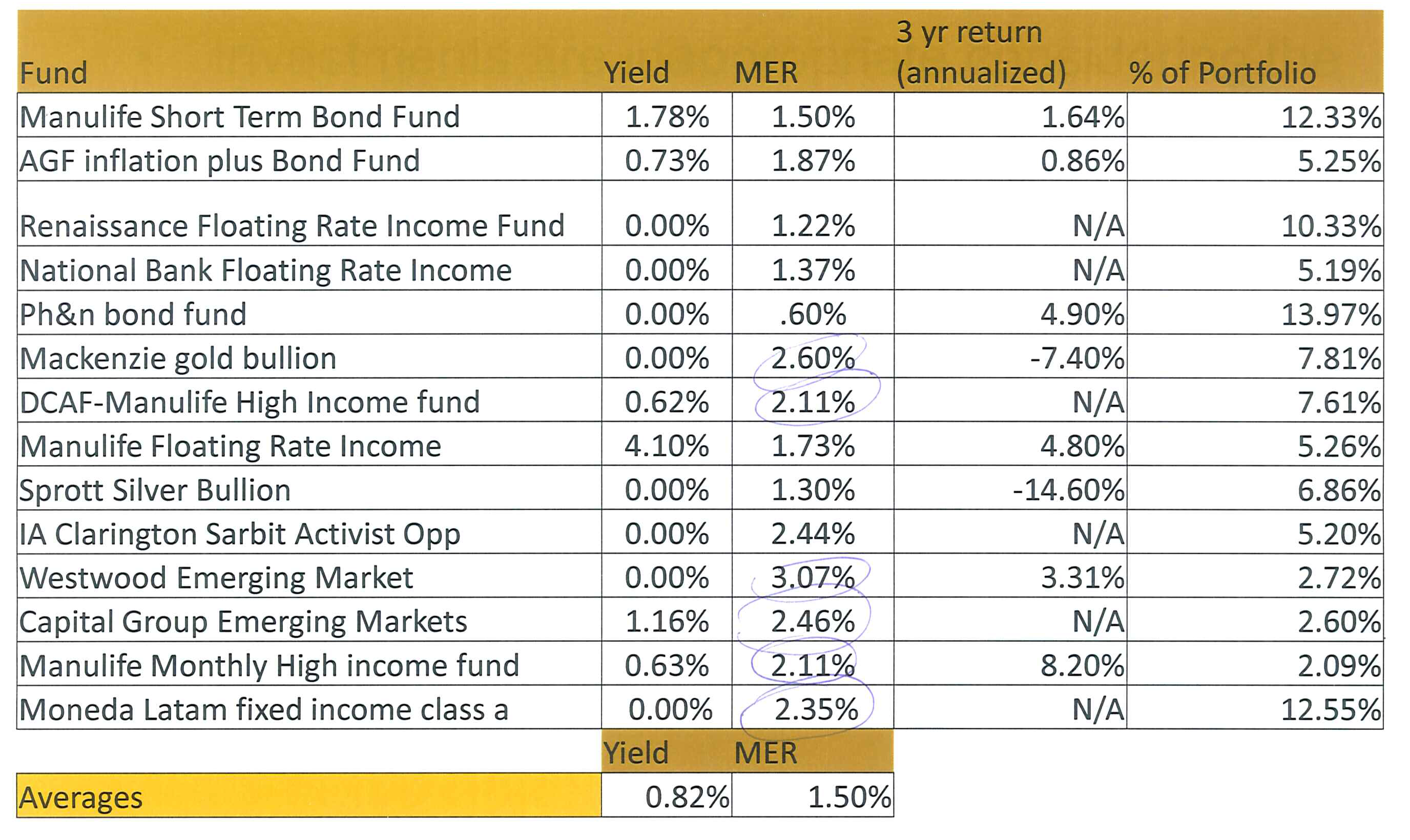
Task: Select the 0.82% average yield cell
Action: tap(667, 796)
